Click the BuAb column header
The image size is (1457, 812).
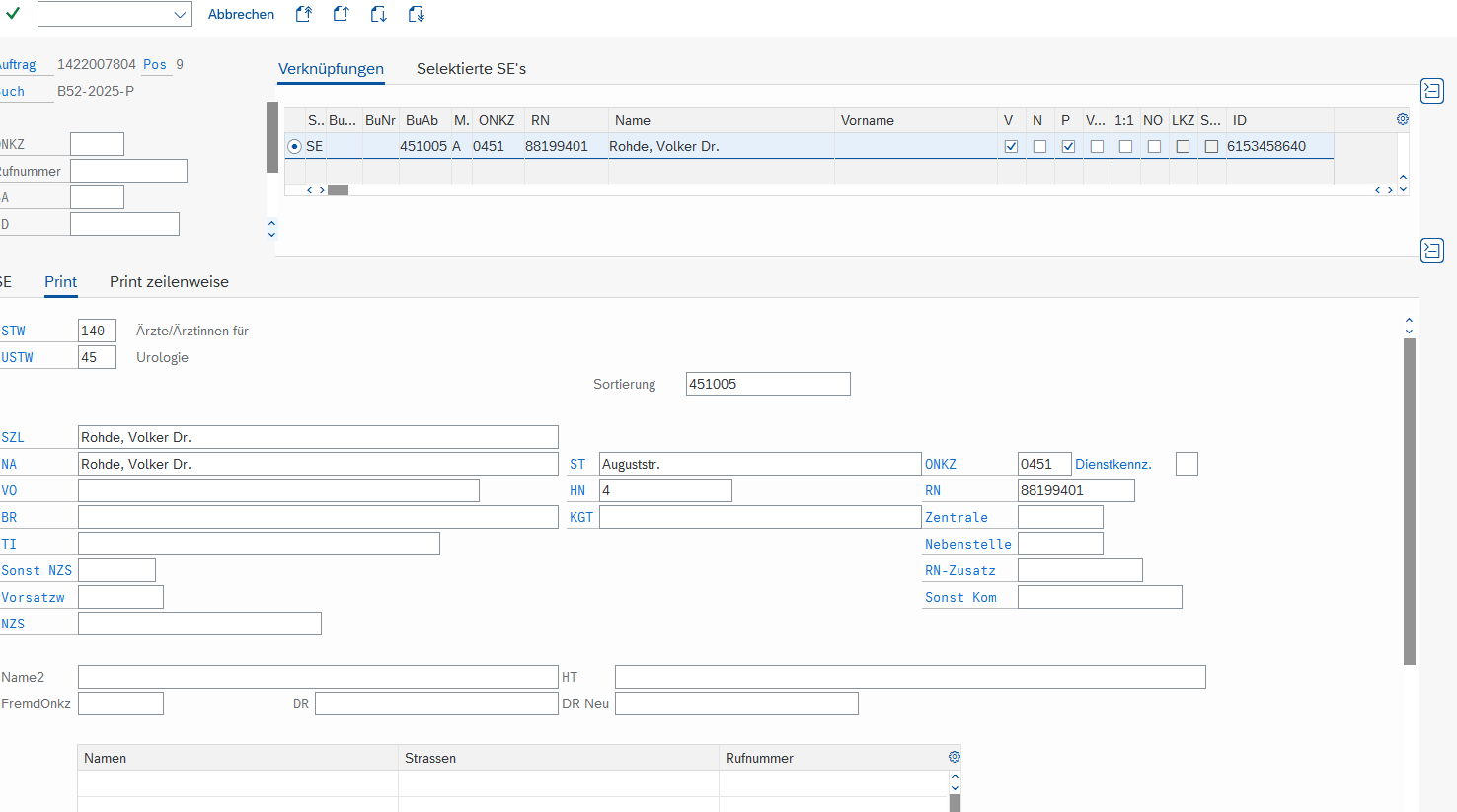pyautogui.click(x=425, y=120)
